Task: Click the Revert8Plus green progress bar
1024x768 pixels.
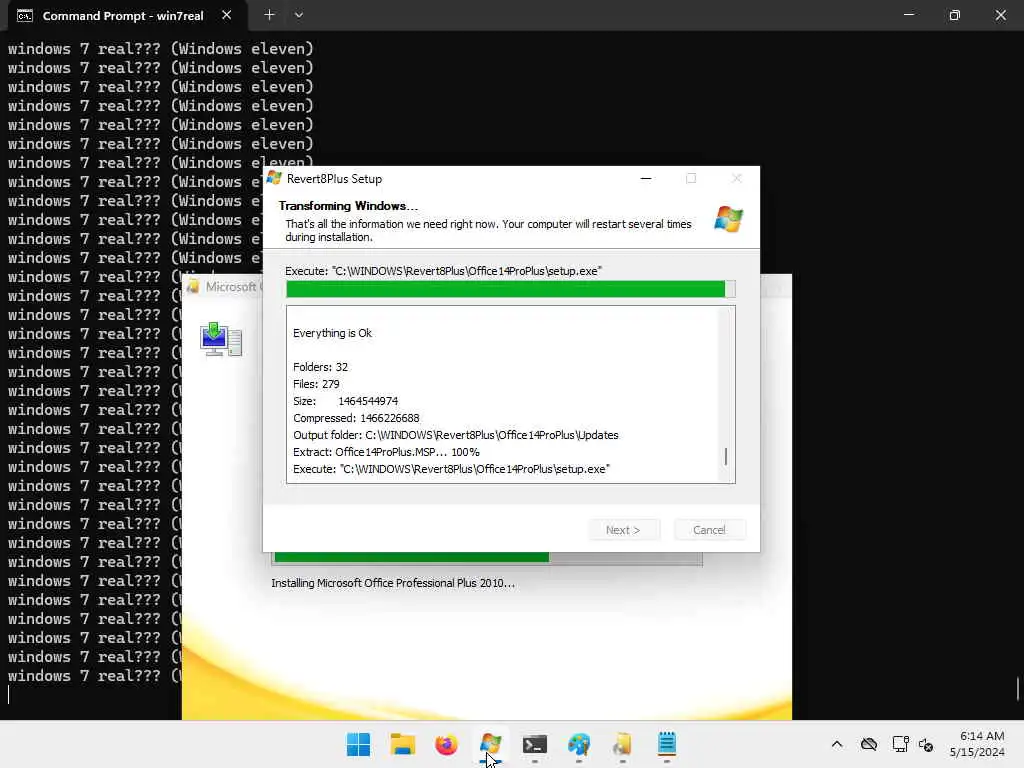Action: point(510,289)
